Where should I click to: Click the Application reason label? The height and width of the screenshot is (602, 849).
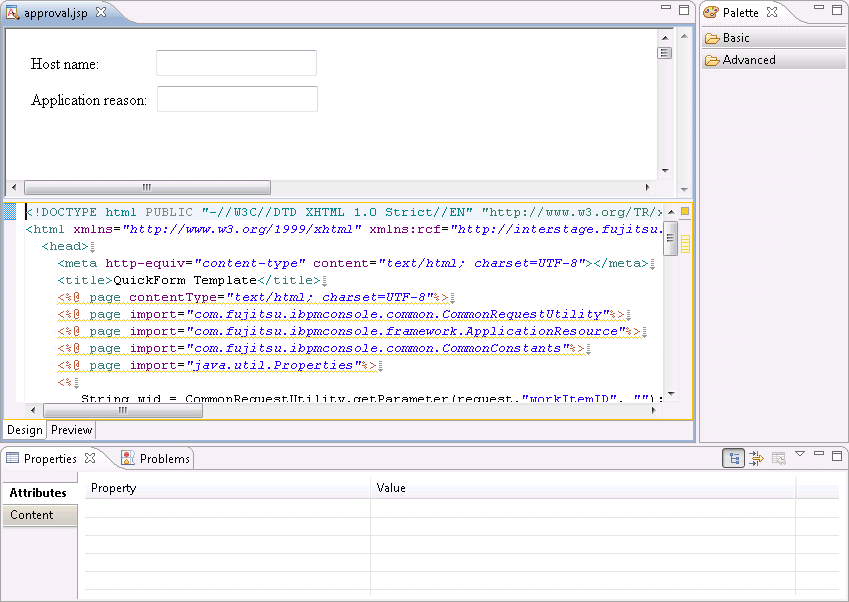click(x=89, y=100)
